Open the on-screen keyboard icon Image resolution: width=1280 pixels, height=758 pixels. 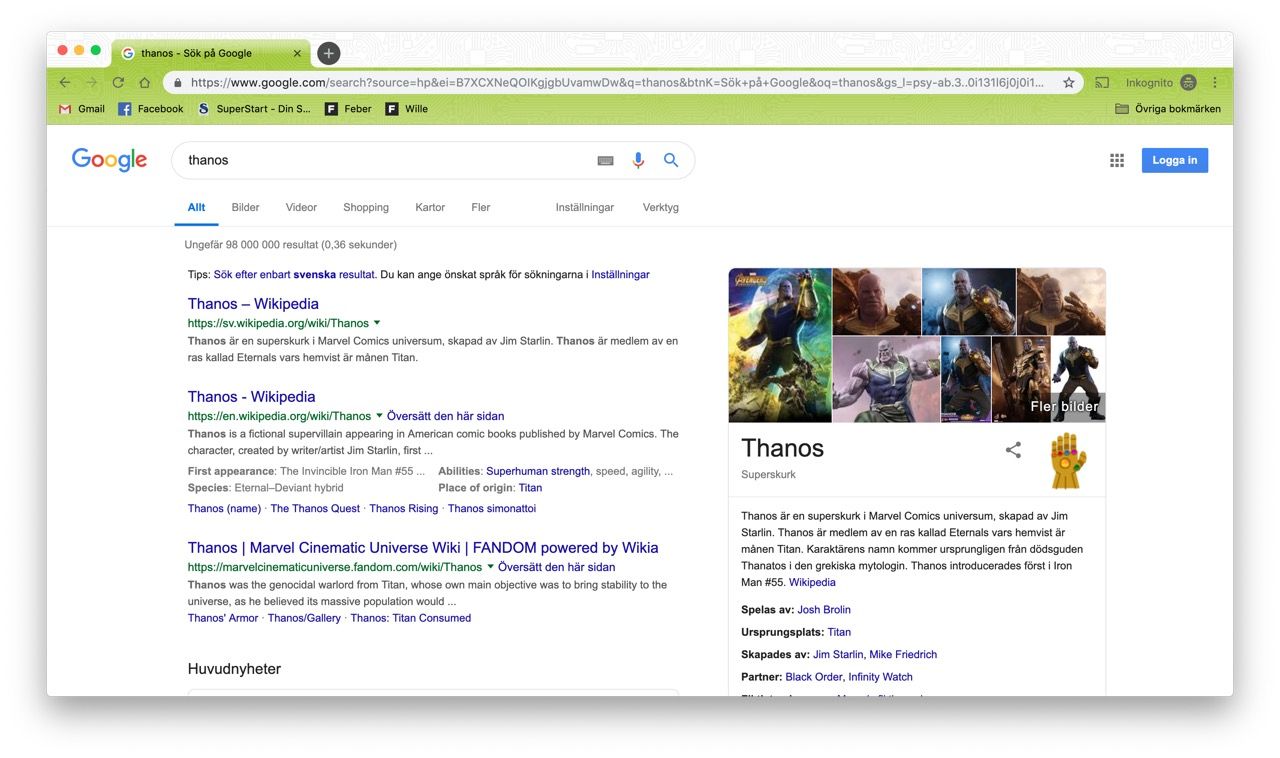[605, 160]
